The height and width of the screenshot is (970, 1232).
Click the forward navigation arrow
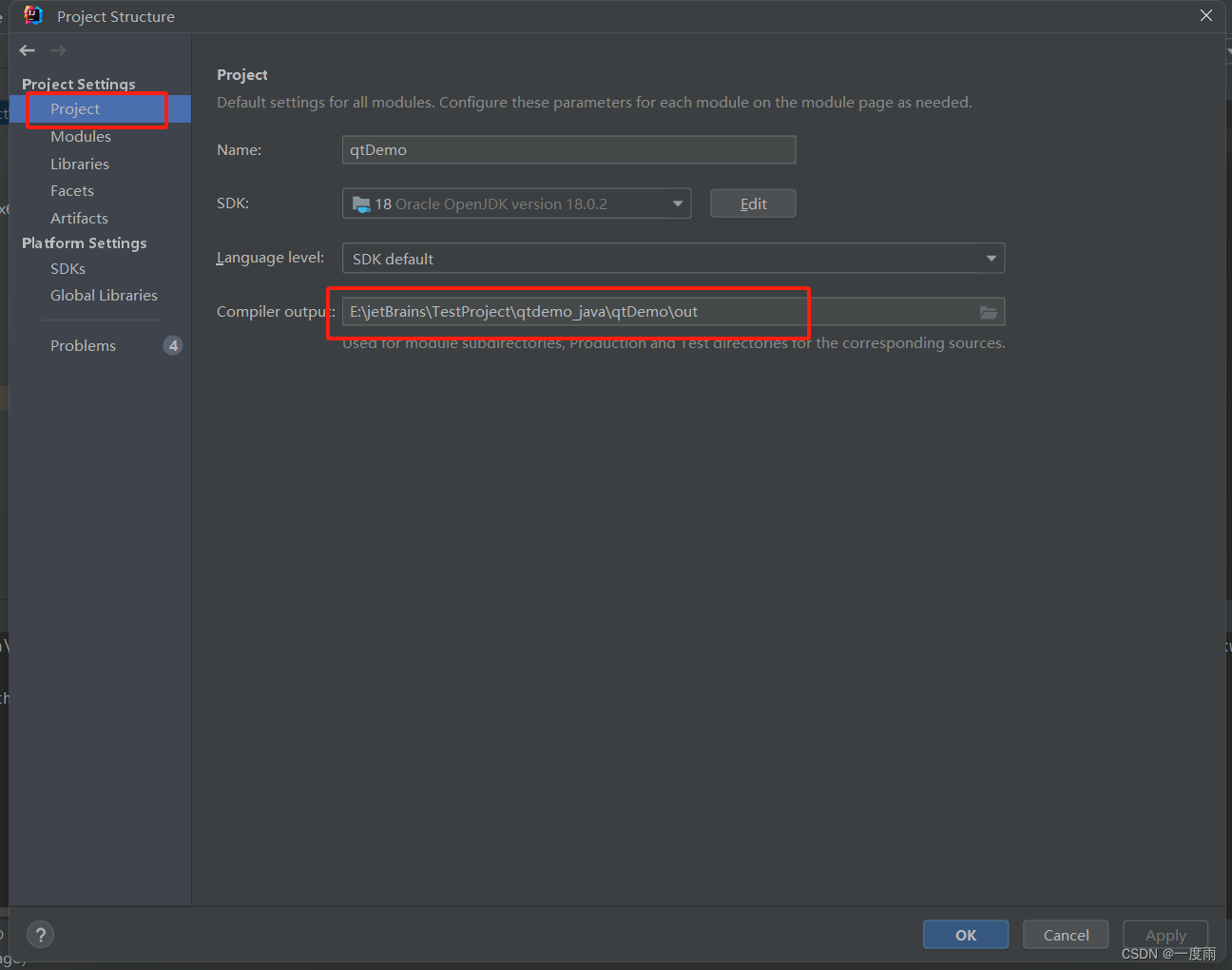pos(57,50)
